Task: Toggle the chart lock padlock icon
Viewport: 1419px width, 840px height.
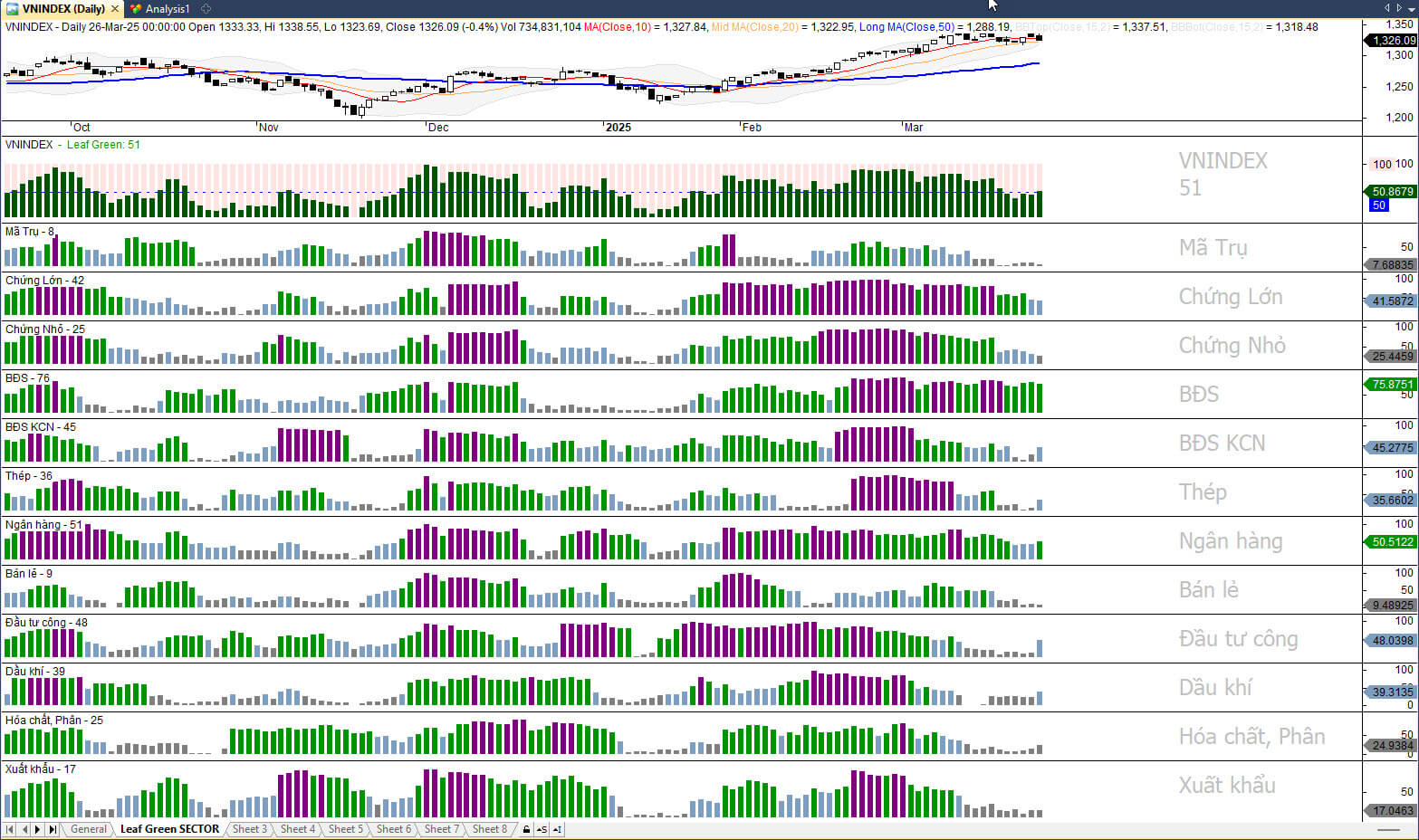Action: (526, 829)
